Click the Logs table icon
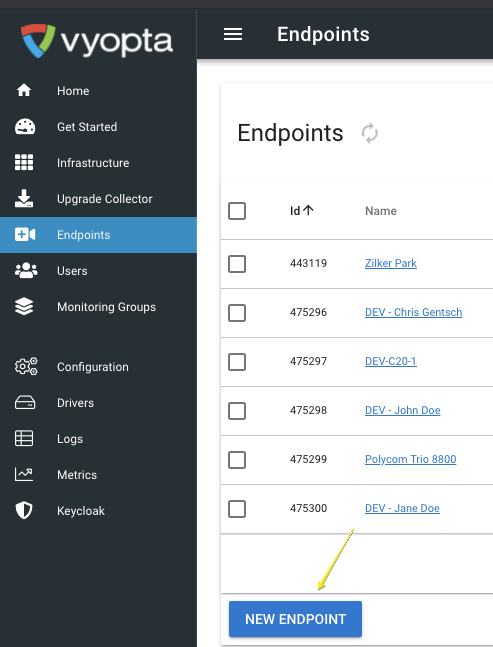Screen dimensions: 493x647 (24, 438)
